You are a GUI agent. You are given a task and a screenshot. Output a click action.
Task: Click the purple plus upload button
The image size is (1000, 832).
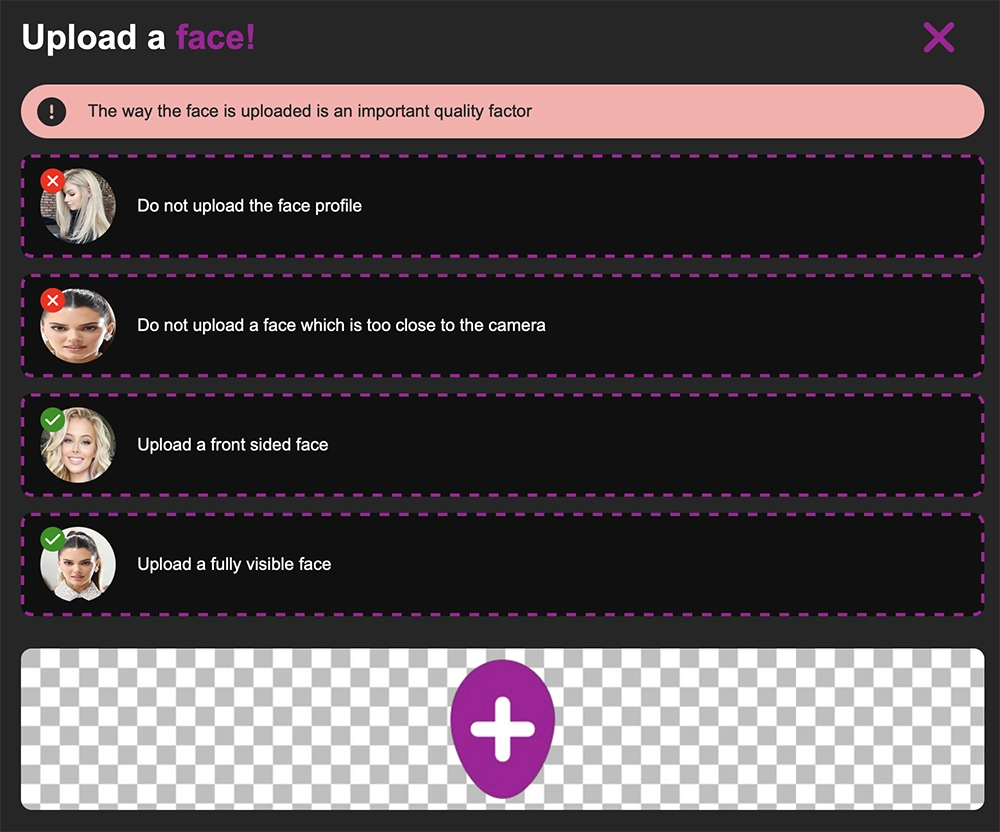pos(503,729)
